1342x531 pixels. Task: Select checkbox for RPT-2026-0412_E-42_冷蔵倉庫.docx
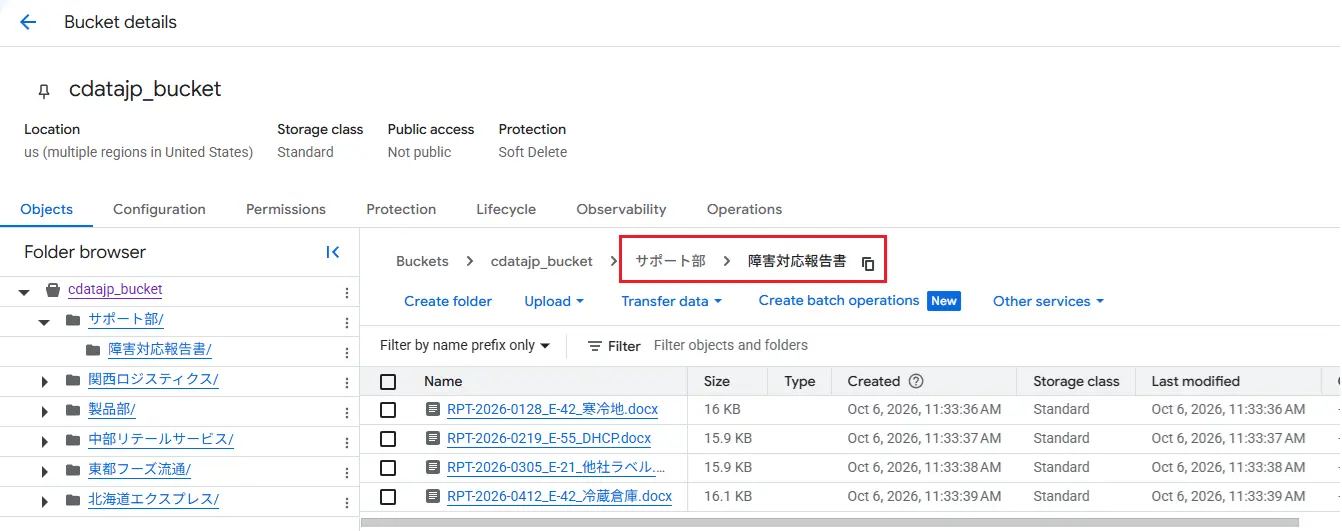388,496
